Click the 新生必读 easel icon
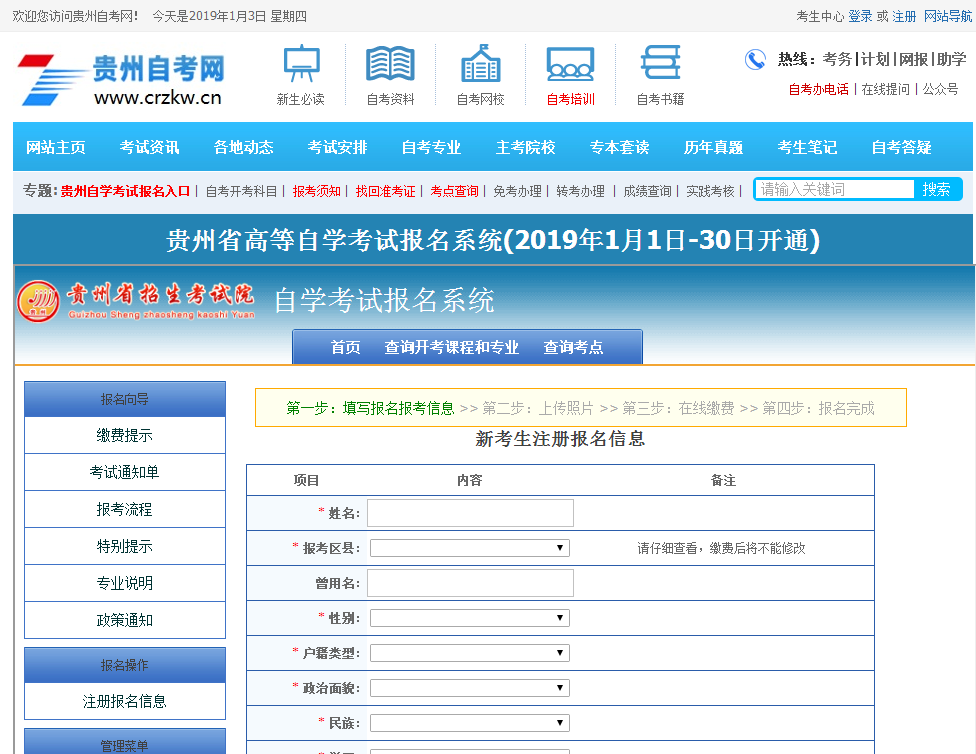976x754 pixels. point(301,64)
